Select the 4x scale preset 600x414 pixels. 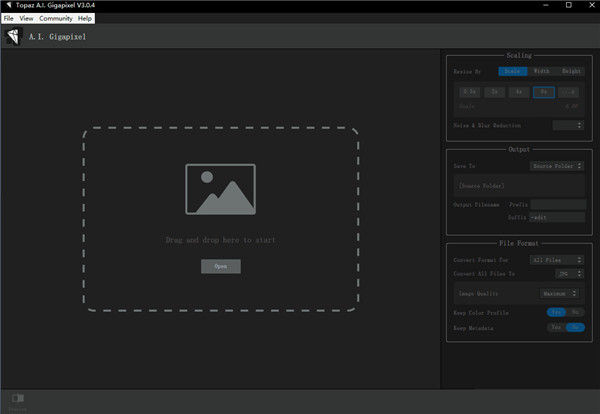coord(518,91)
